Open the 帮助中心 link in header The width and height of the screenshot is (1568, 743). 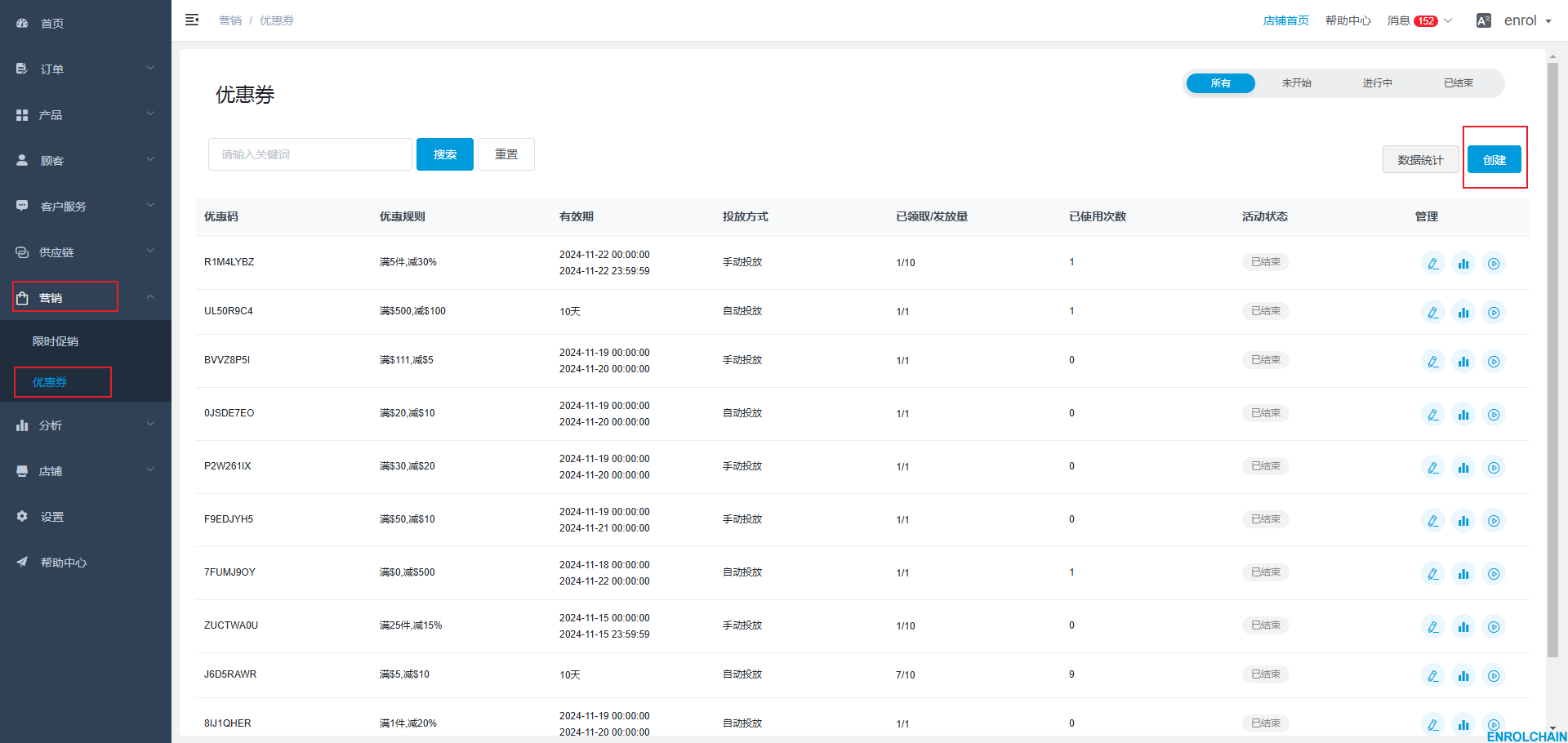pos(1347,20)
